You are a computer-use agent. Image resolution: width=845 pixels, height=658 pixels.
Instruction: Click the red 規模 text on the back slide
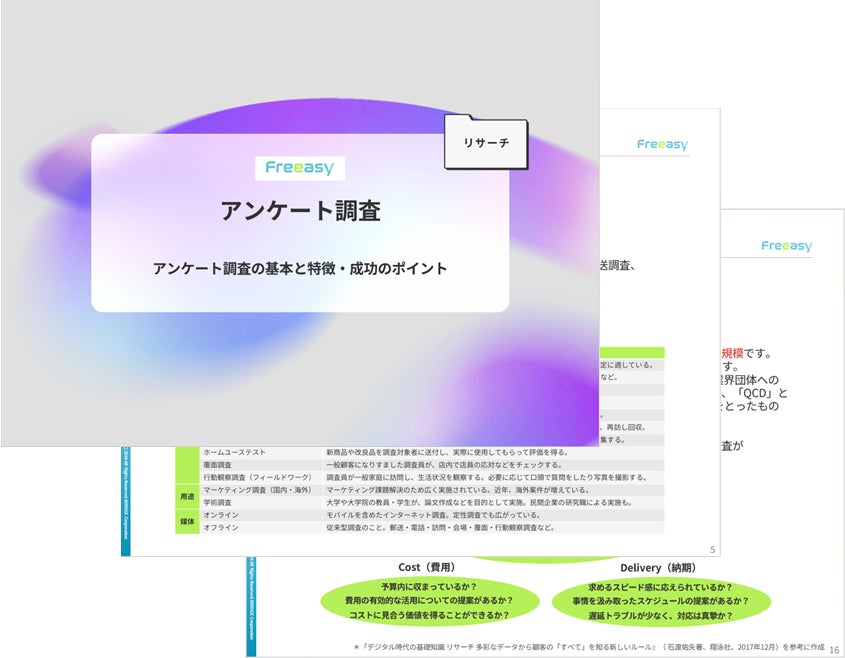[732, 354]
